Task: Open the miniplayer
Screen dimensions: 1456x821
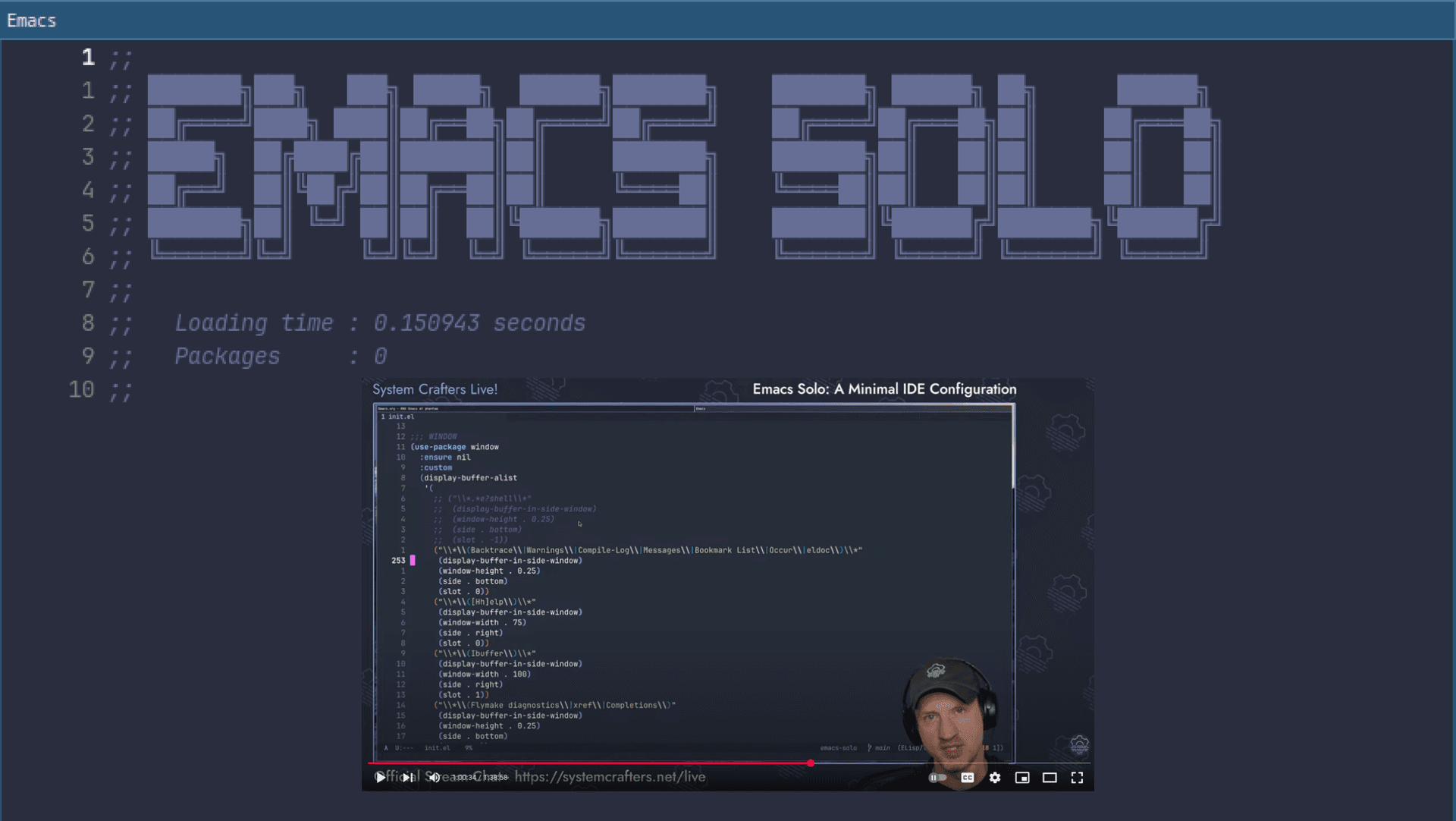Action: tap(1023, 777)
